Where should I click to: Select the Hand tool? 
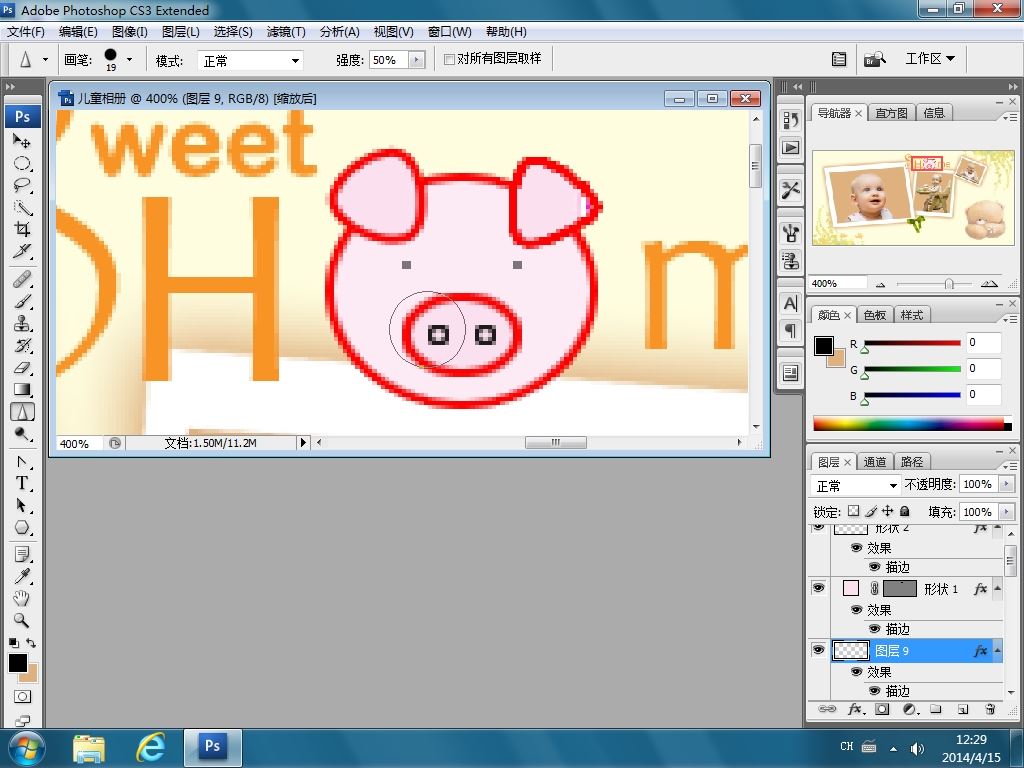coord(22,598)
